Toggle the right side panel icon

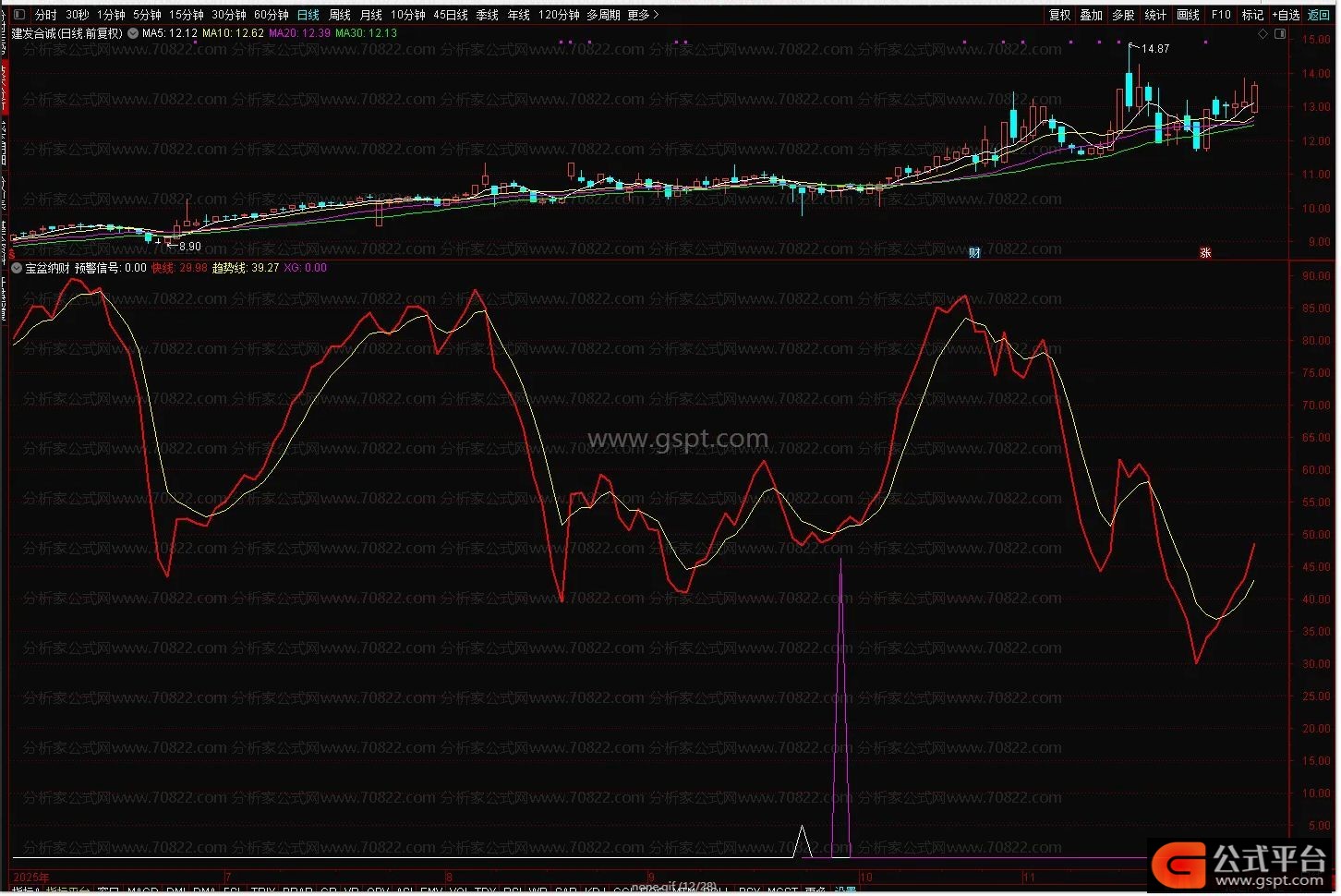point(1280,33)
